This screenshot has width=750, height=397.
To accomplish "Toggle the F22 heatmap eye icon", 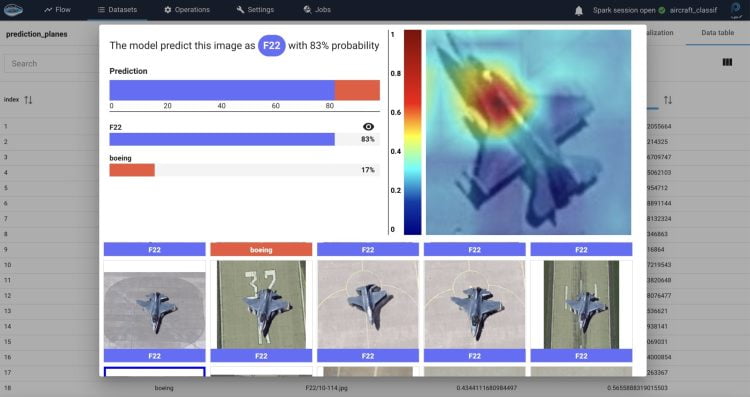I will [368, 127].
